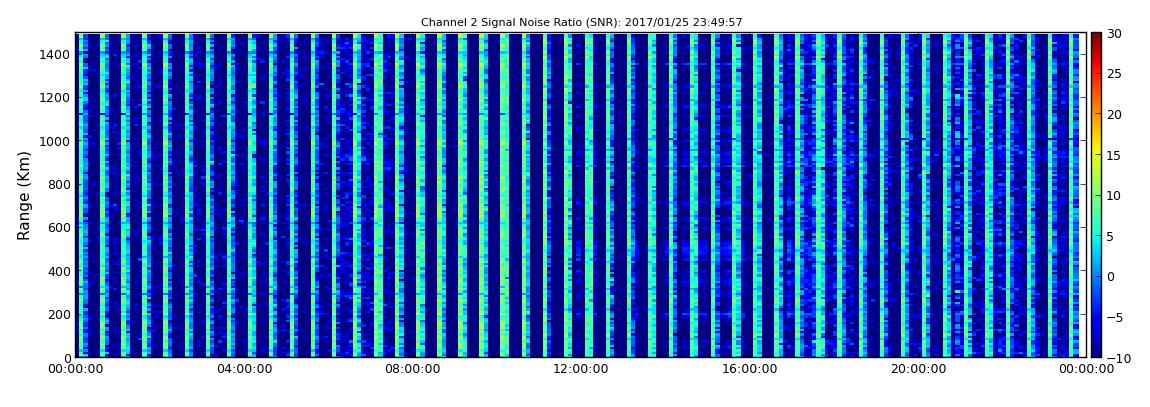The width and height of the screenshot is (1150, 407).
Task: Click the 1400 range tick label
Action: click(x=56, y=54)
